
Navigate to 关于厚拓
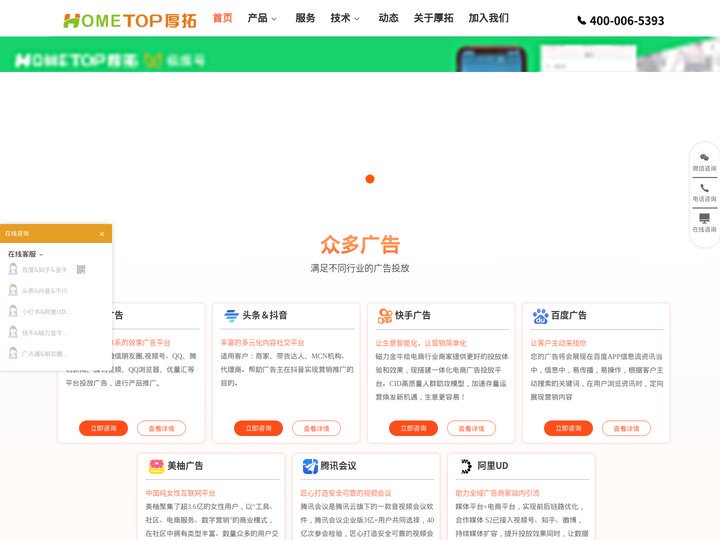[433, 18]
